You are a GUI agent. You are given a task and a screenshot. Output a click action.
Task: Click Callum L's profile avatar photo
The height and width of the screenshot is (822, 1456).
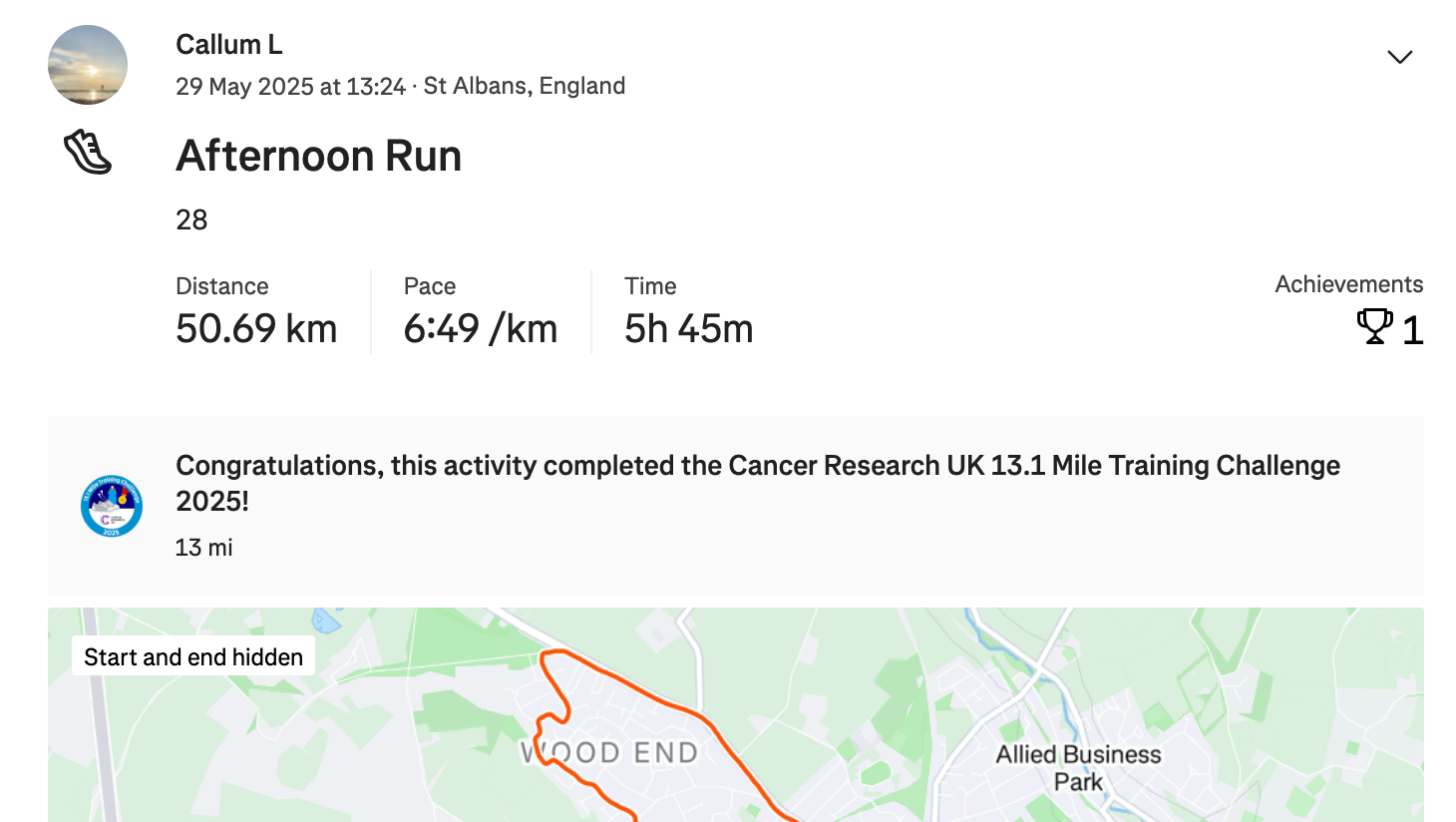[x=88, y=65]
